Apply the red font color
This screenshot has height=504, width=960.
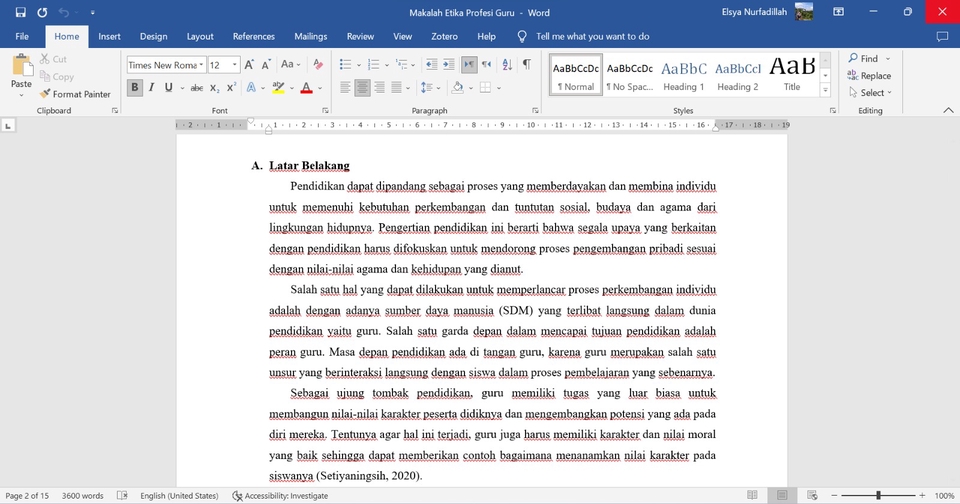(306, 88)
